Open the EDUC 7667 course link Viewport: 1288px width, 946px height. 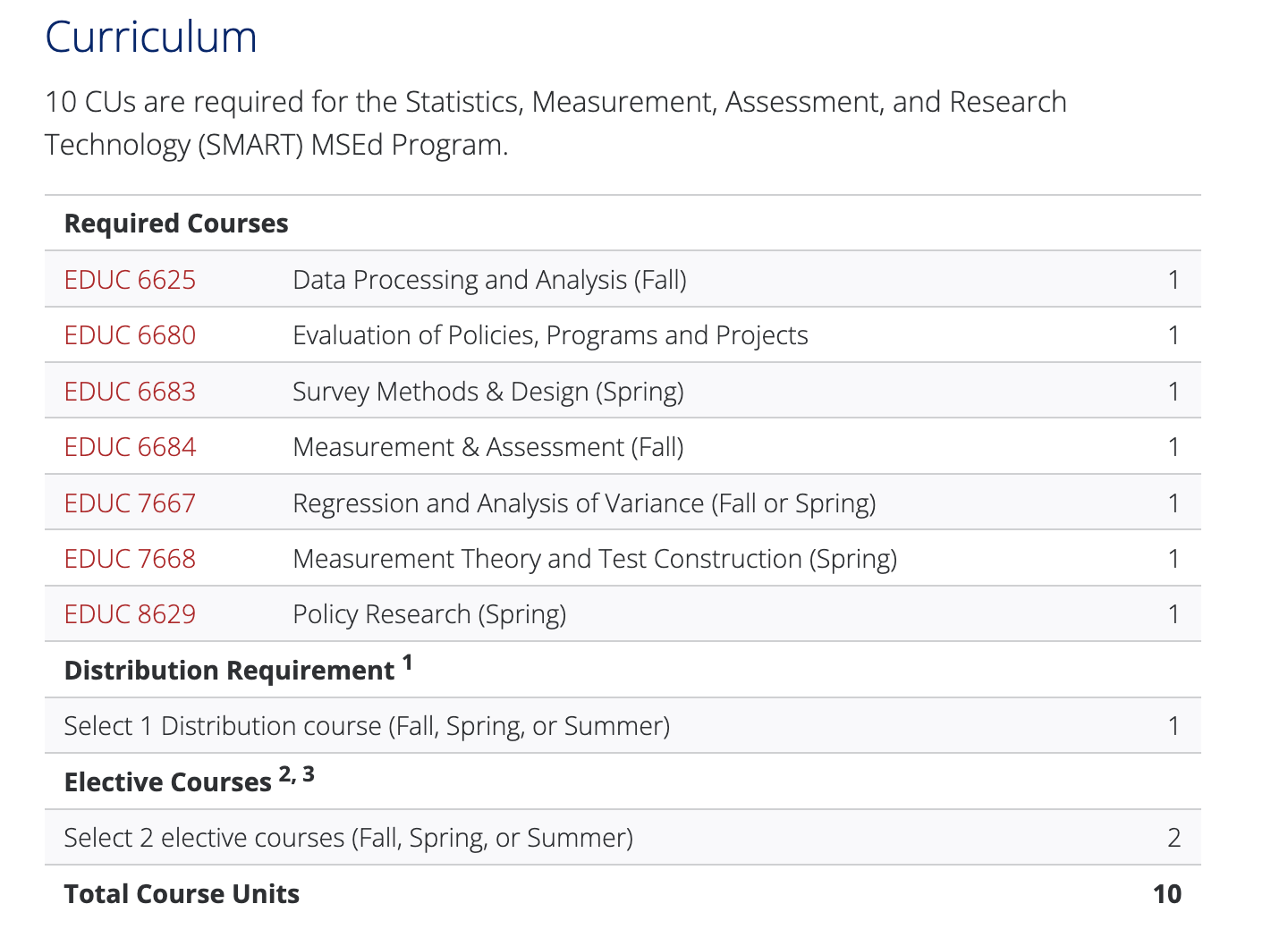130,503
